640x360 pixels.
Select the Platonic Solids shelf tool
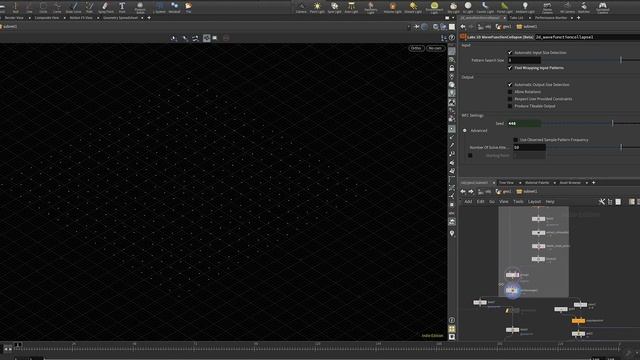pyautogui.click(x=140, y=7)
